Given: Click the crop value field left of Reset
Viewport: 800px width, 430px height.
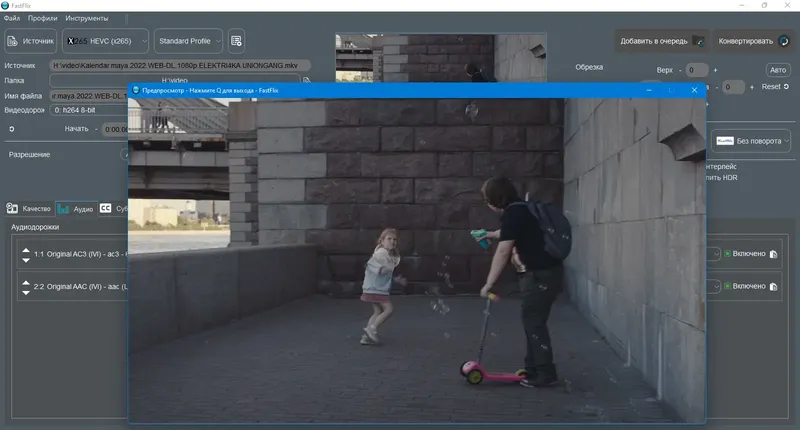Looking at the screenshot, I should pos(733,87).
